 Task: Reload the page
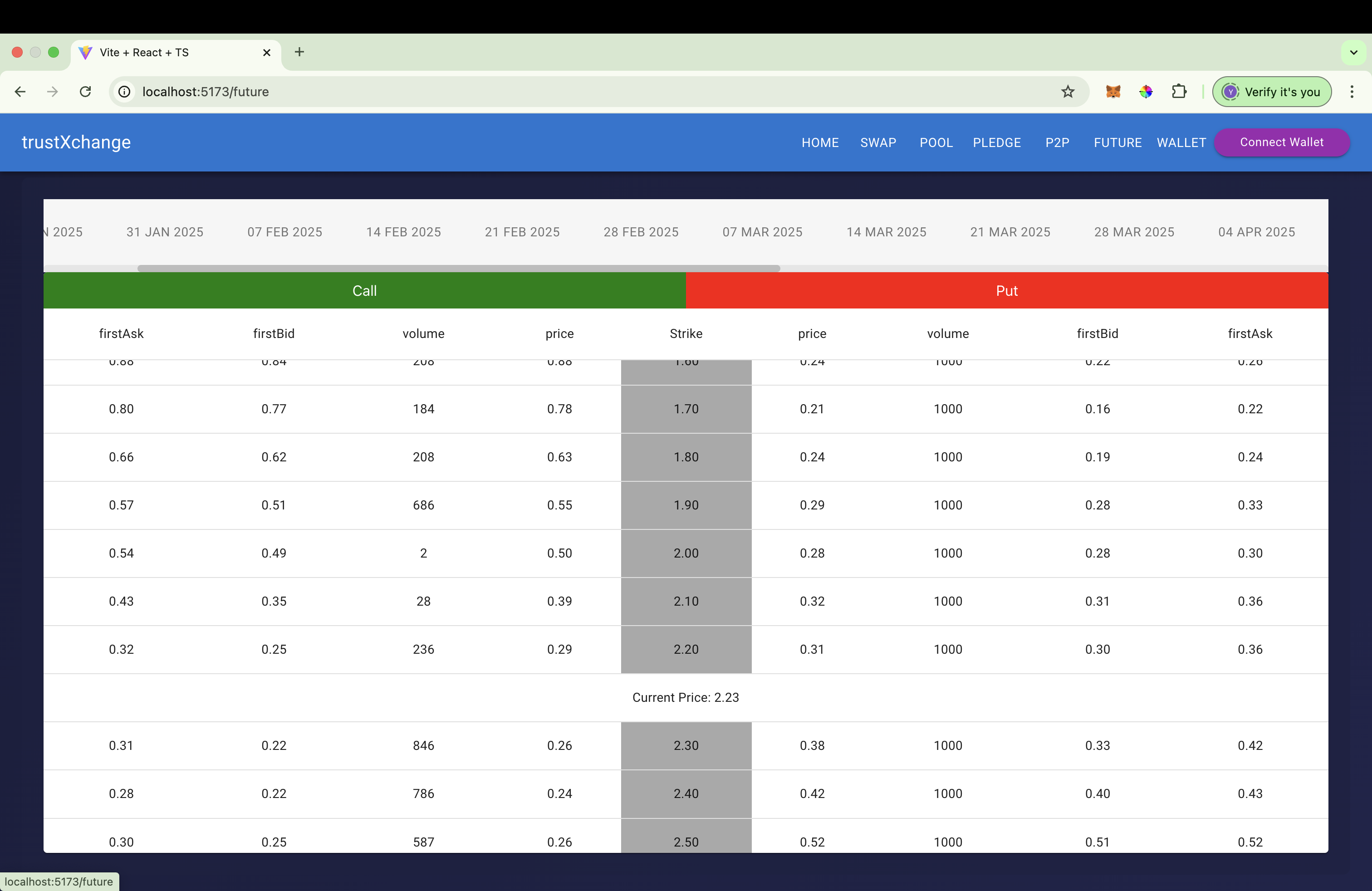85,92
